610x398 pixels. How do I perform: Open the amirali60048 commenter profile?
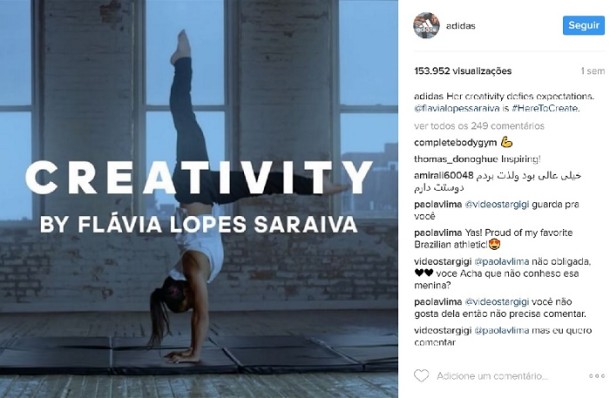click(443, 175)
